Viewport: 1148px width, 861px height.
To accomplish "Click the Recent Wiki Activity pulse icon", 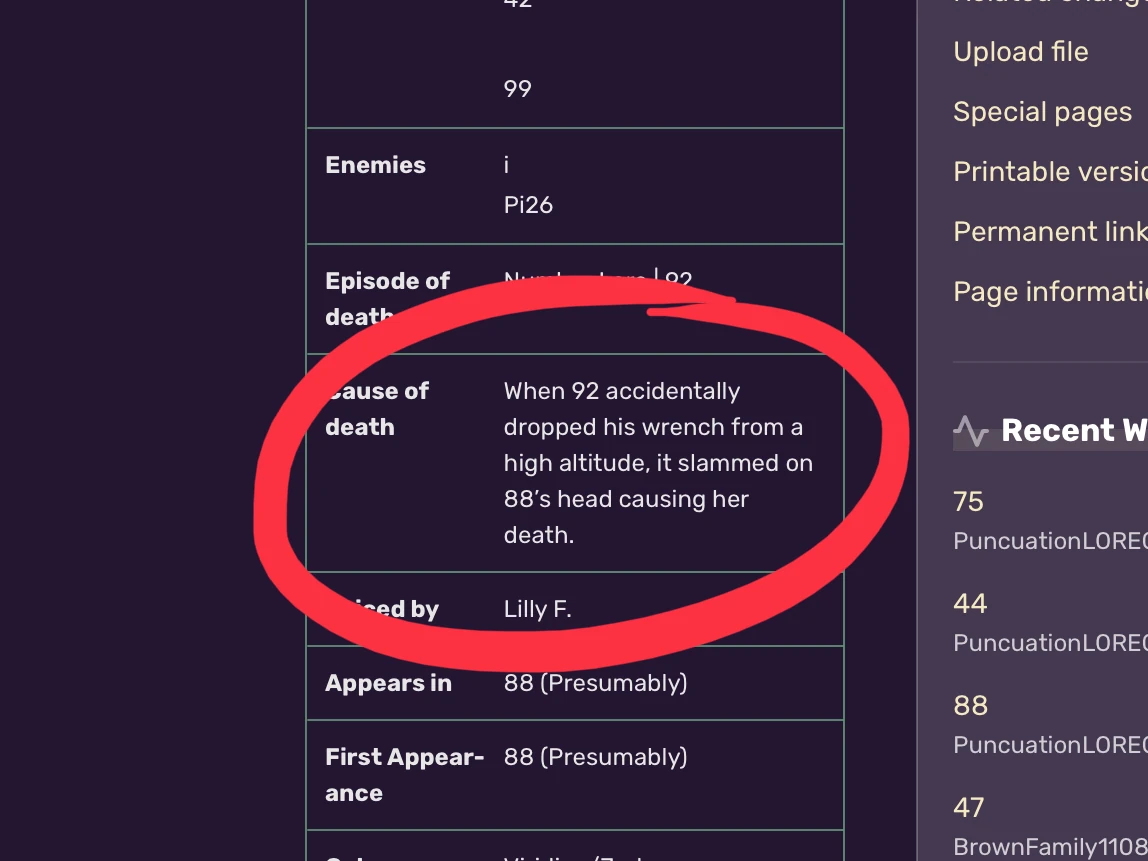I will coord(970,431).
